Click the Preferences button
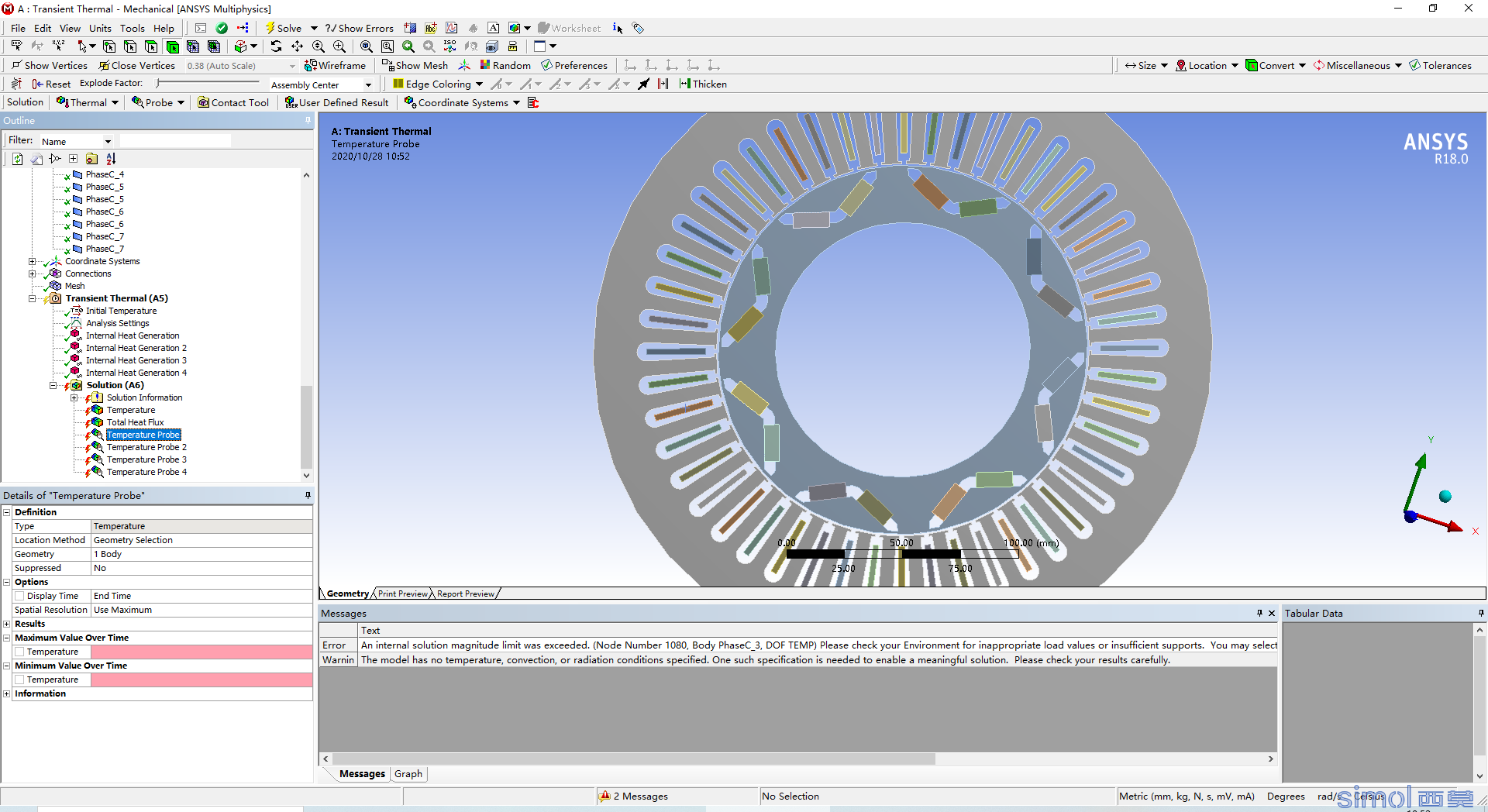 pyautogui.click(x=574, y=65)
